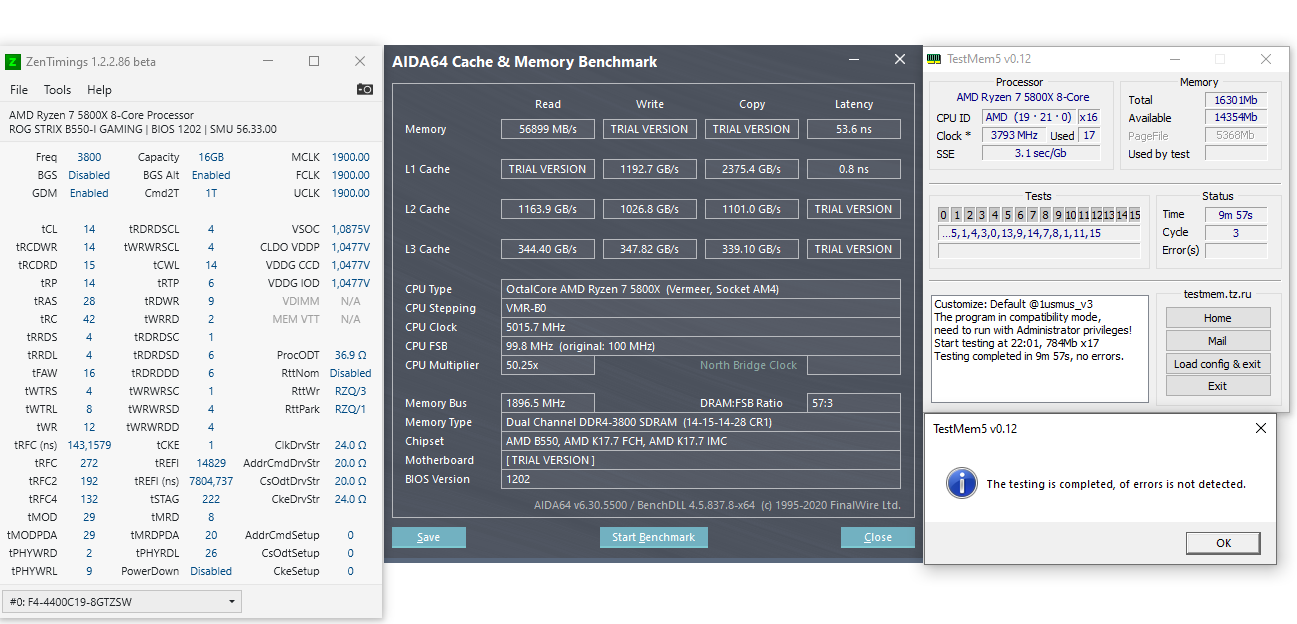This screenshot has height=624, width=1297.
Task: Click Save in the AIDA64 benchmark
Action: (x=429, y=537)
